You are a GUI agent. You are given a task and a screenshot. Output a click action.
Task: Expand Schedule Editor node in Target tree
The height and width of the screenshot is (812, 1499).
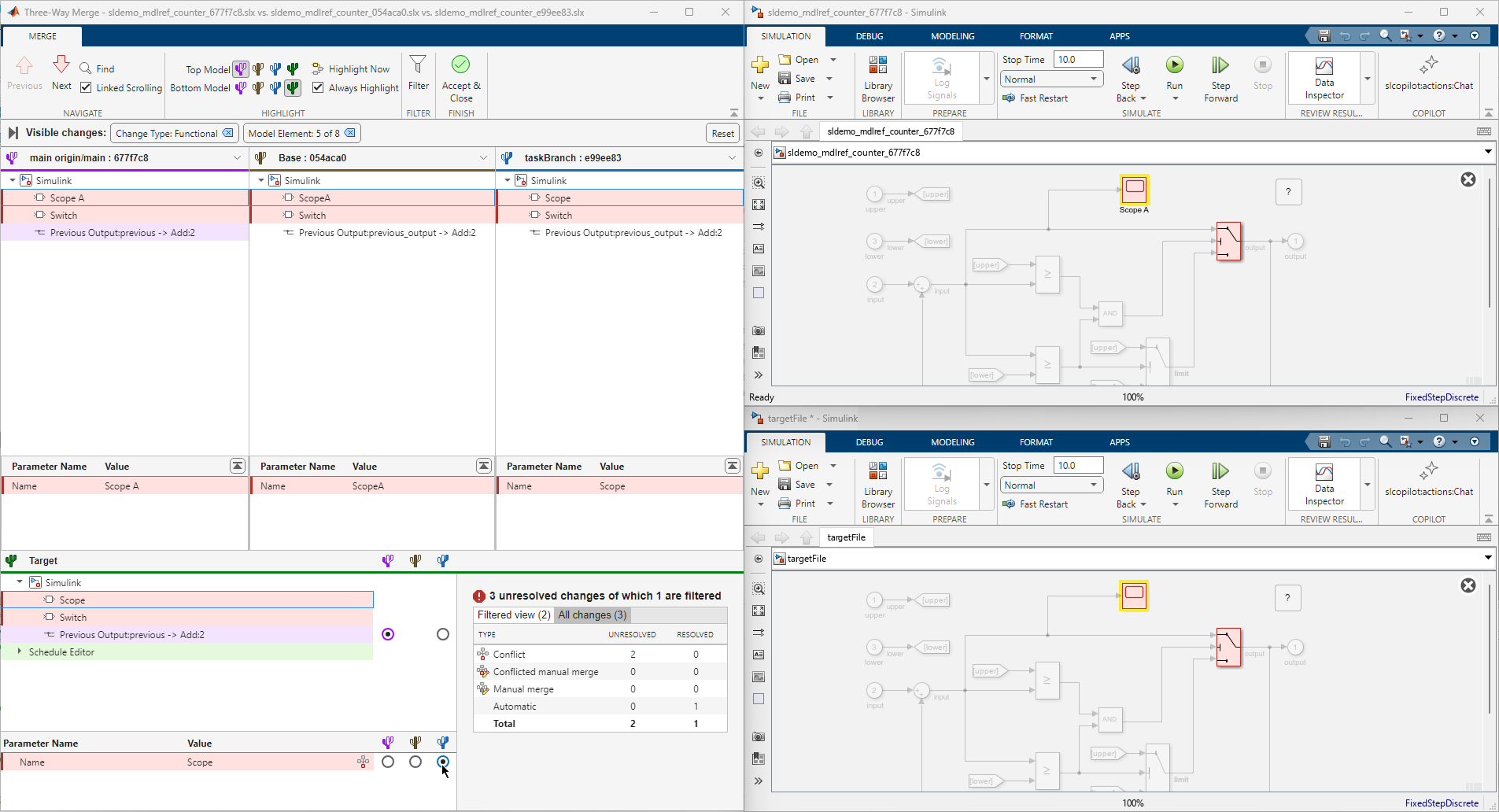tap(20, 652)
